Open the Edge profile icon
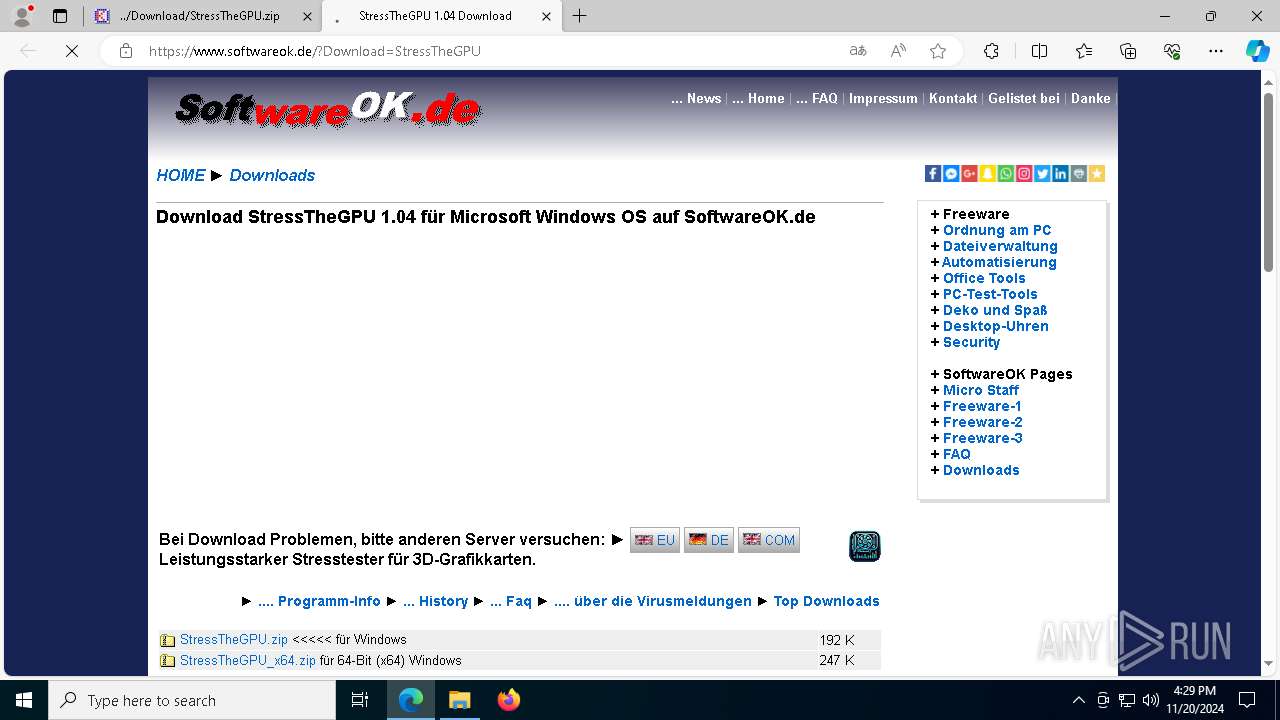This screenshot has height=720, width=1280. 22,16
